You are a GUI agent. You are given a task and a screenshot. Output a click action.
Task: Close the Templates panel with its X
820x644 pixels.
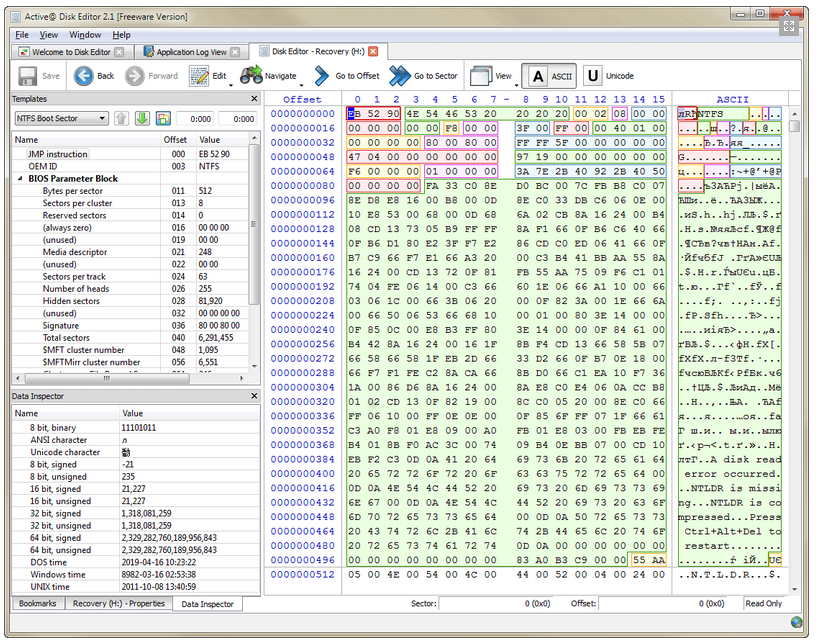click(x=254, y=99)
